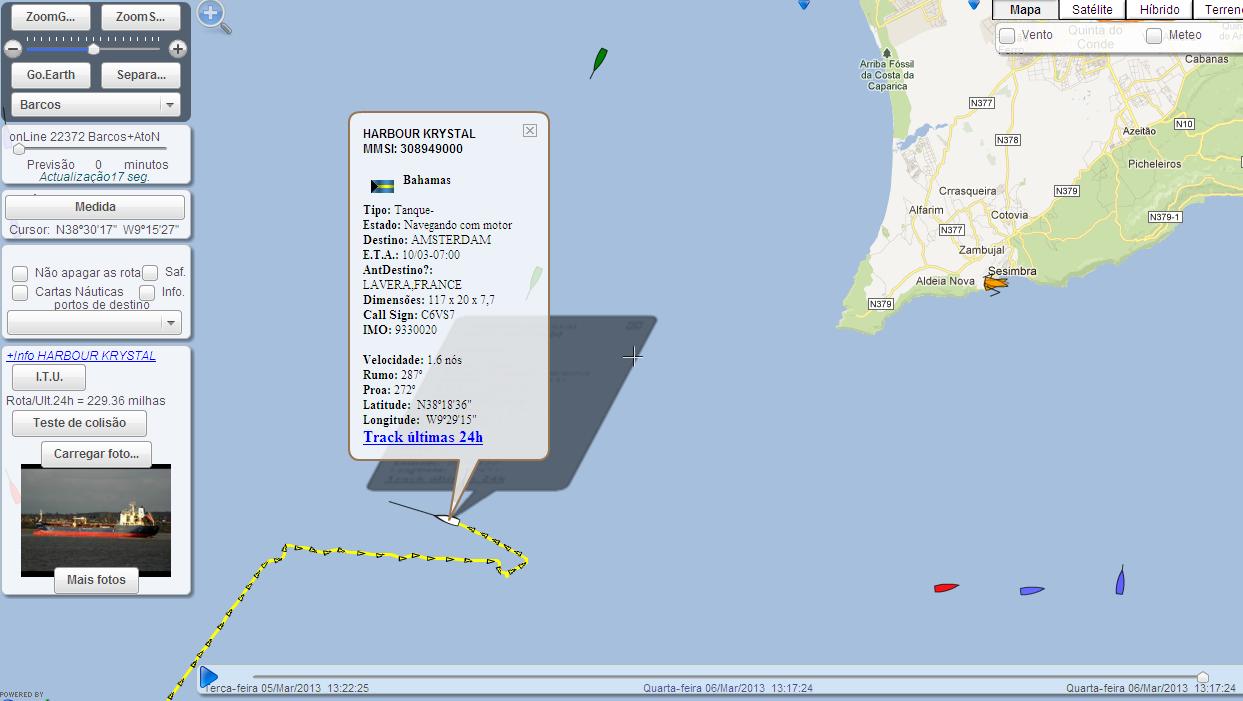Click the blue play button on timeline
This screenshot has width=1243, height=701.
208,677
